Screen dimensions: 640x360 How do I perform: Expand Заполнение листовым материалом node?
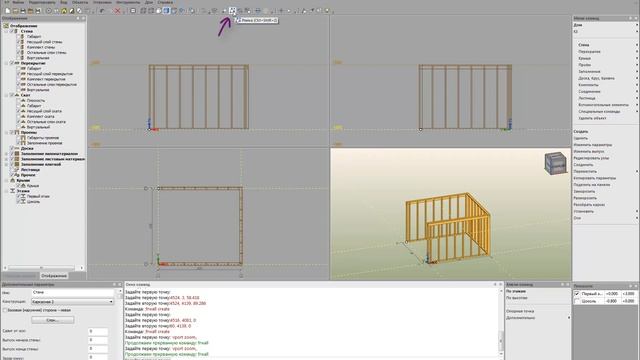click(x=6, y=159)
